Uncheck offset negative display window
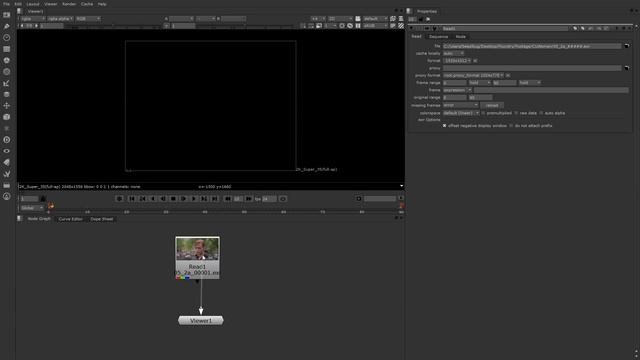The height and width of the screenshot is (360, 640). (x=444, y=126)
